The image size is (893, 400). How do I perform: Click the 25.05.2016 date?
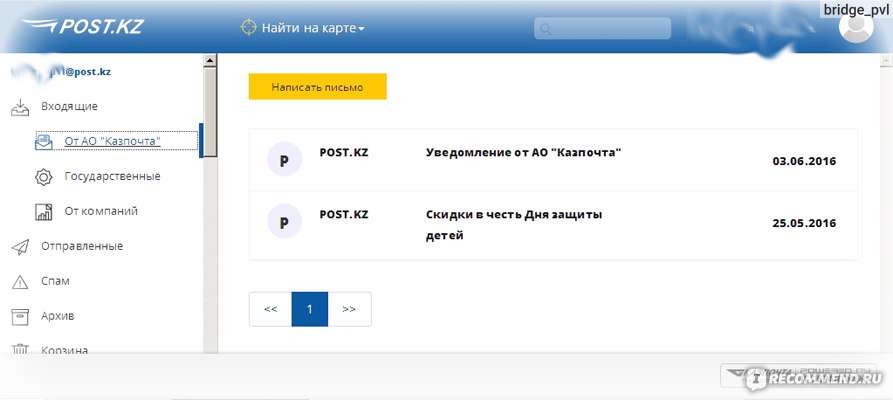[x=804, y=223]
